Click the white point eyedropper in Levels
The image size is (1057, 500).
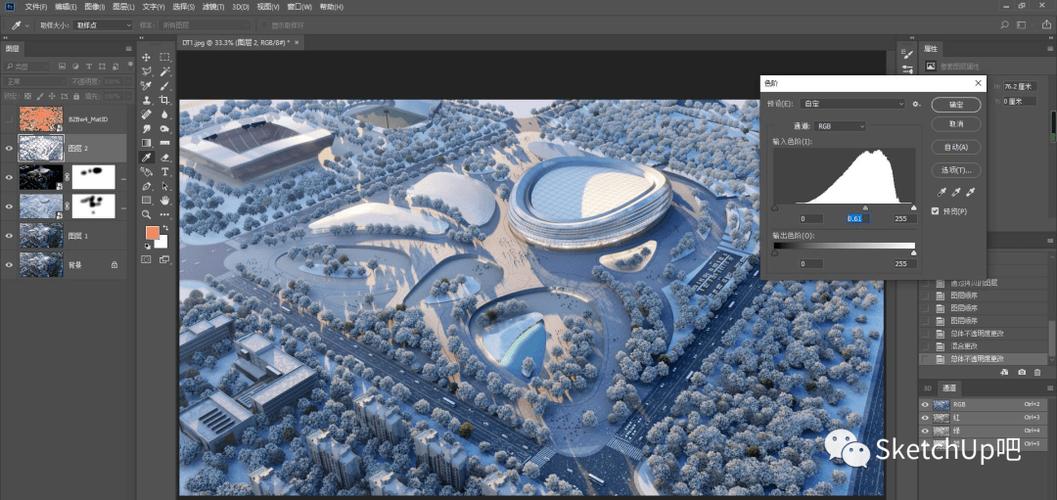pyautogui.click(x=969, y=191)
